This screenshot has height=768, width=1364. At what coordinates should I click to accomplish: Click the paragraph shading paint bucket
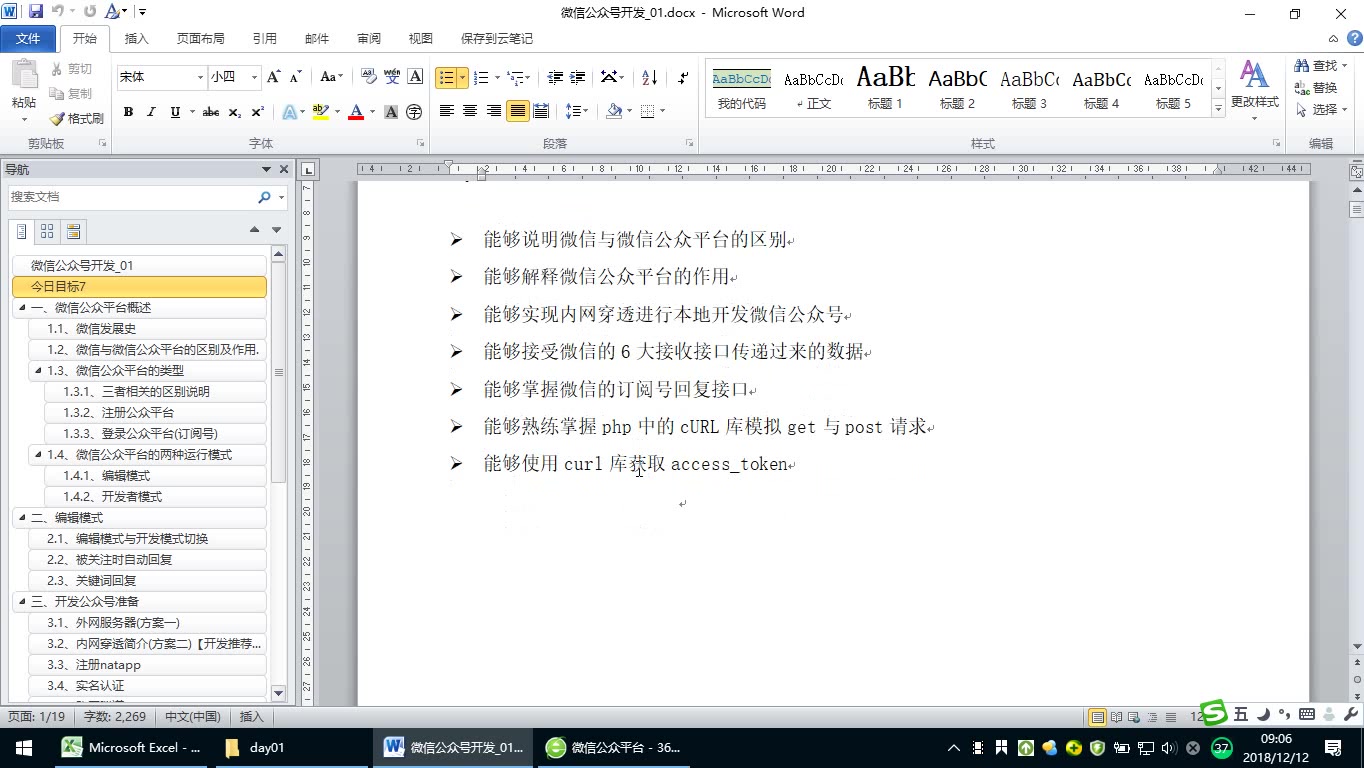(614, 111)
